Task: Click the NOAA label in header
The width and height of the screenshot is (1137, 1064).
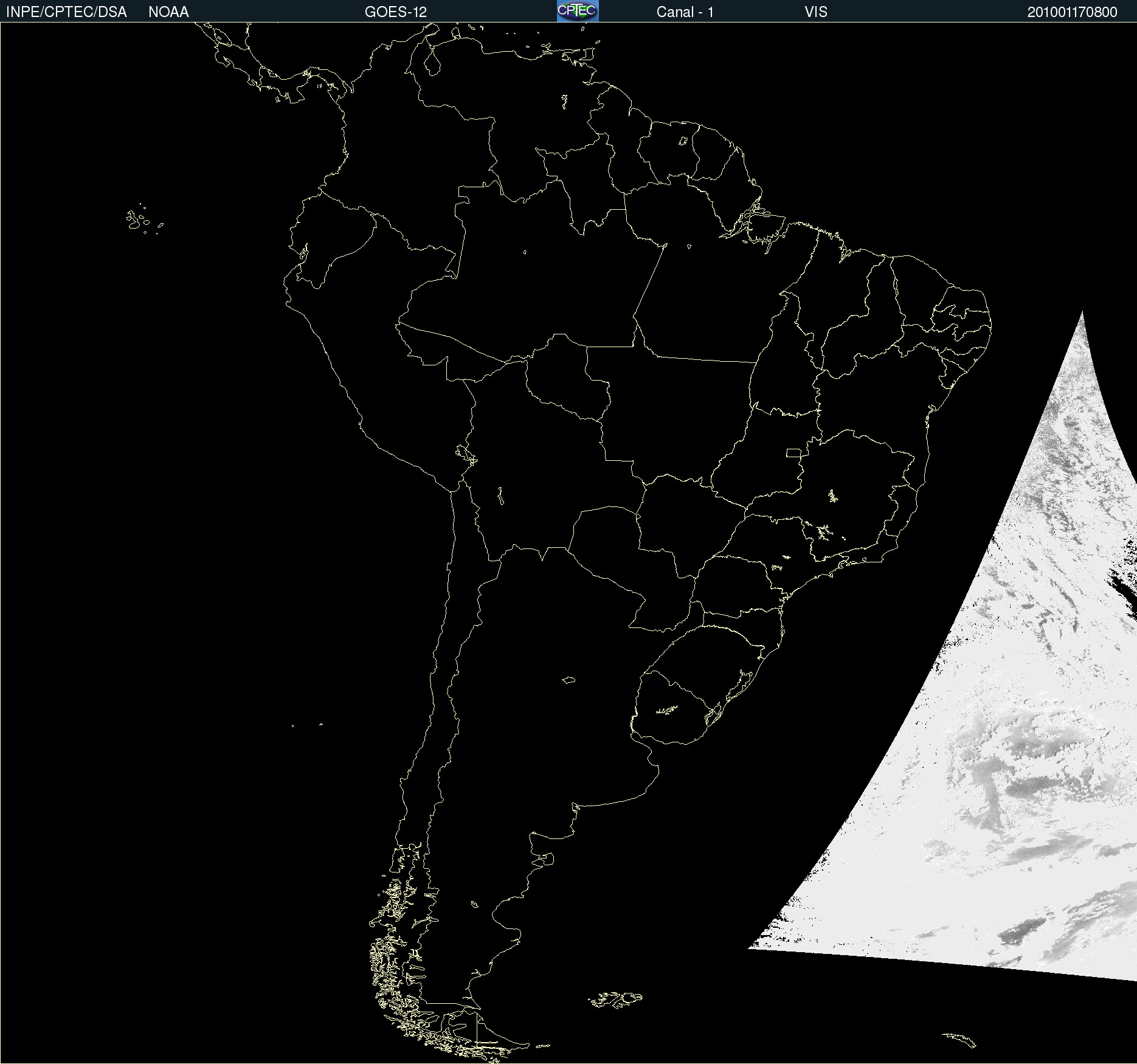Action: tap(168, 12)
